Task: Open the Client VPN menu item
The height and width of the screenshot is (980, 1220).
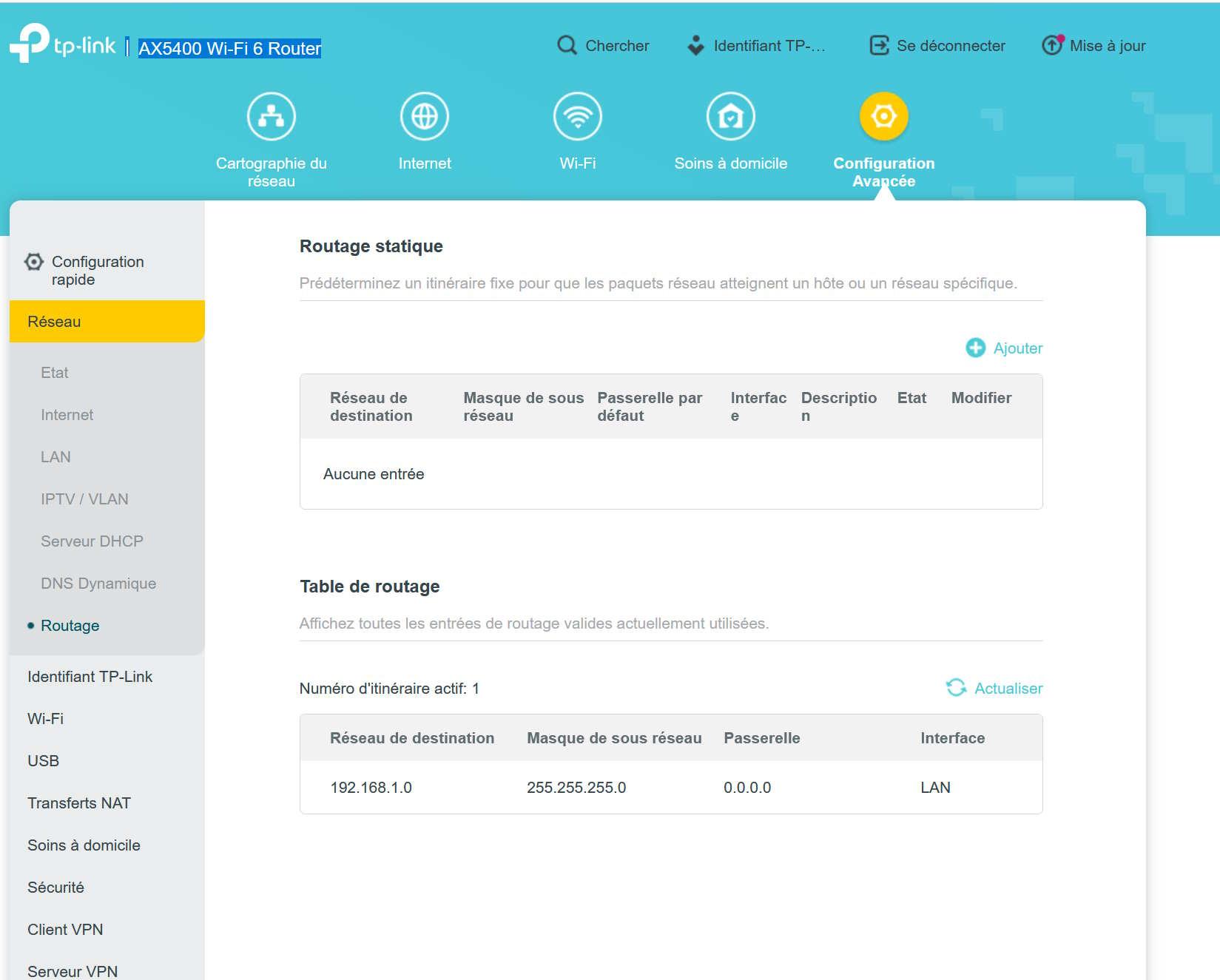Action: click(65, 930)
